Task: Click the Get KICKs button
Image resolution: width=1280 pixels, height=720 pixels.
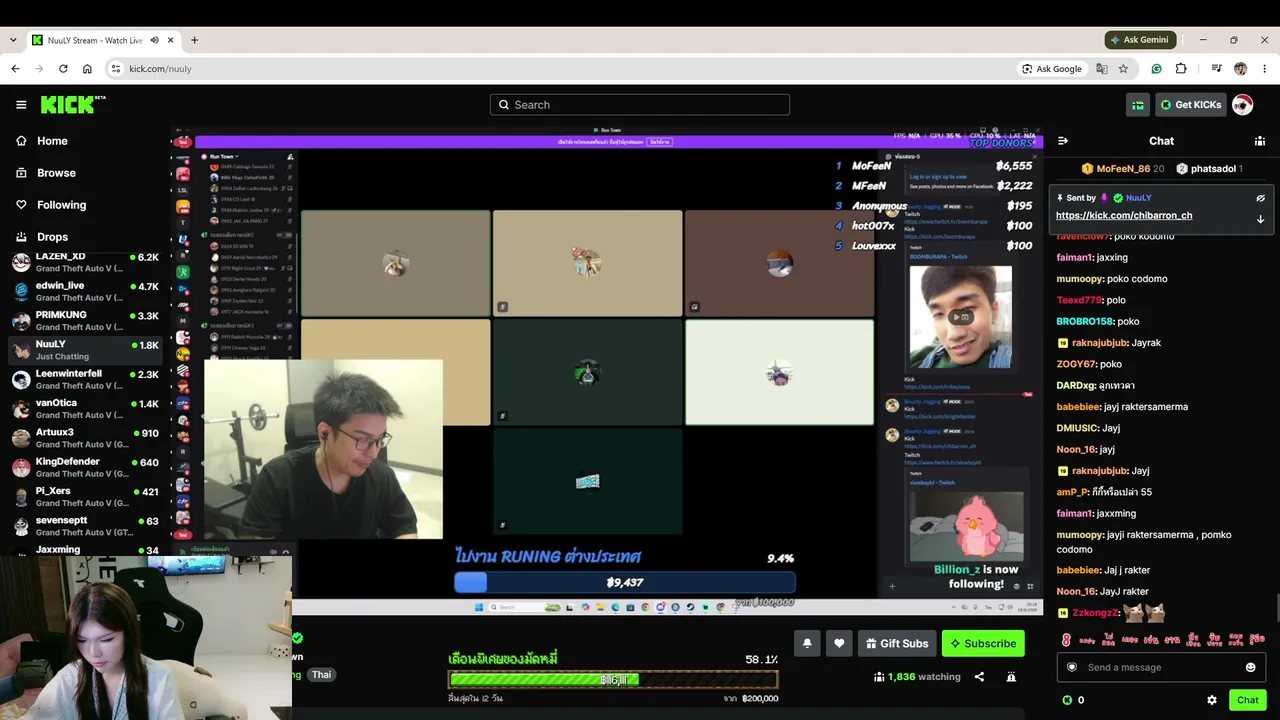Action: pyautogui.click(x=1190, y=105)
